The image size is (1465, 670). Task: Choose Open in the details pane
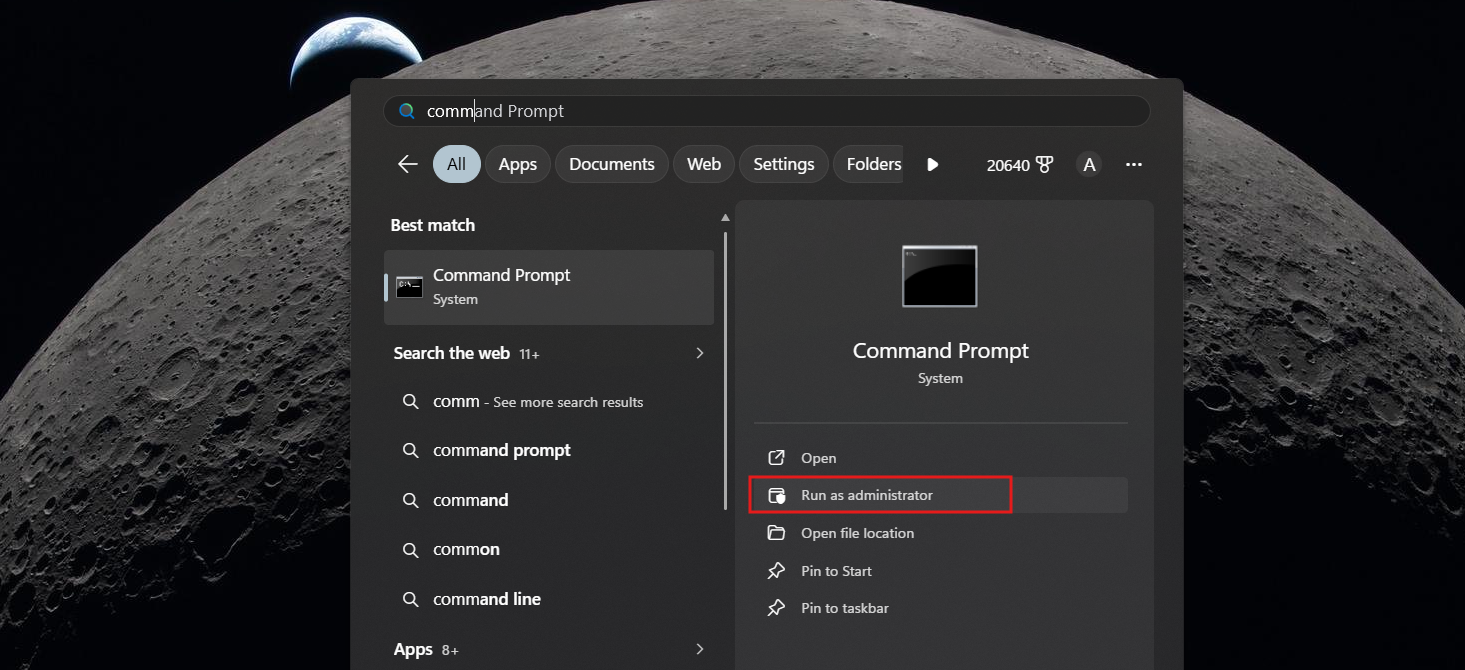[939, 458]
